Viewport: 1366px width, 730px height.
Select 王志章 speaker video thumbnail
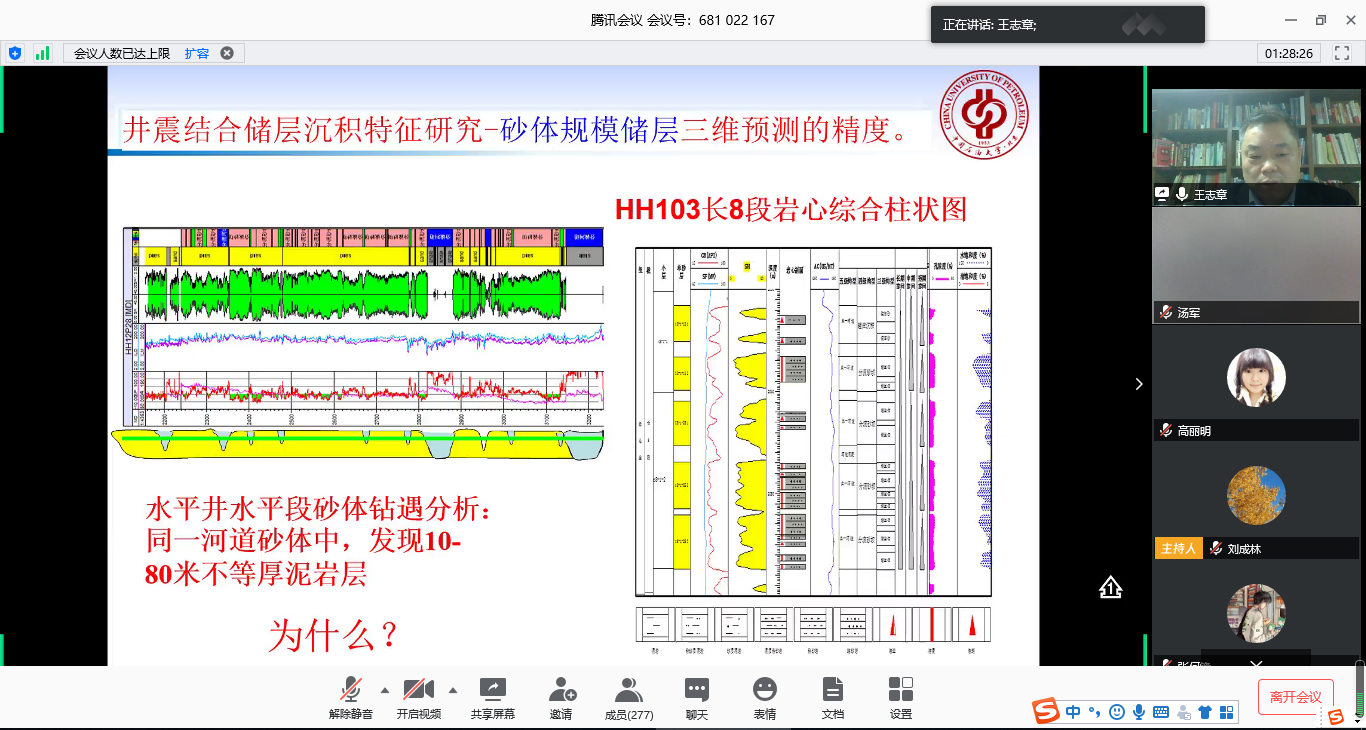click(x=1255, y=147)
